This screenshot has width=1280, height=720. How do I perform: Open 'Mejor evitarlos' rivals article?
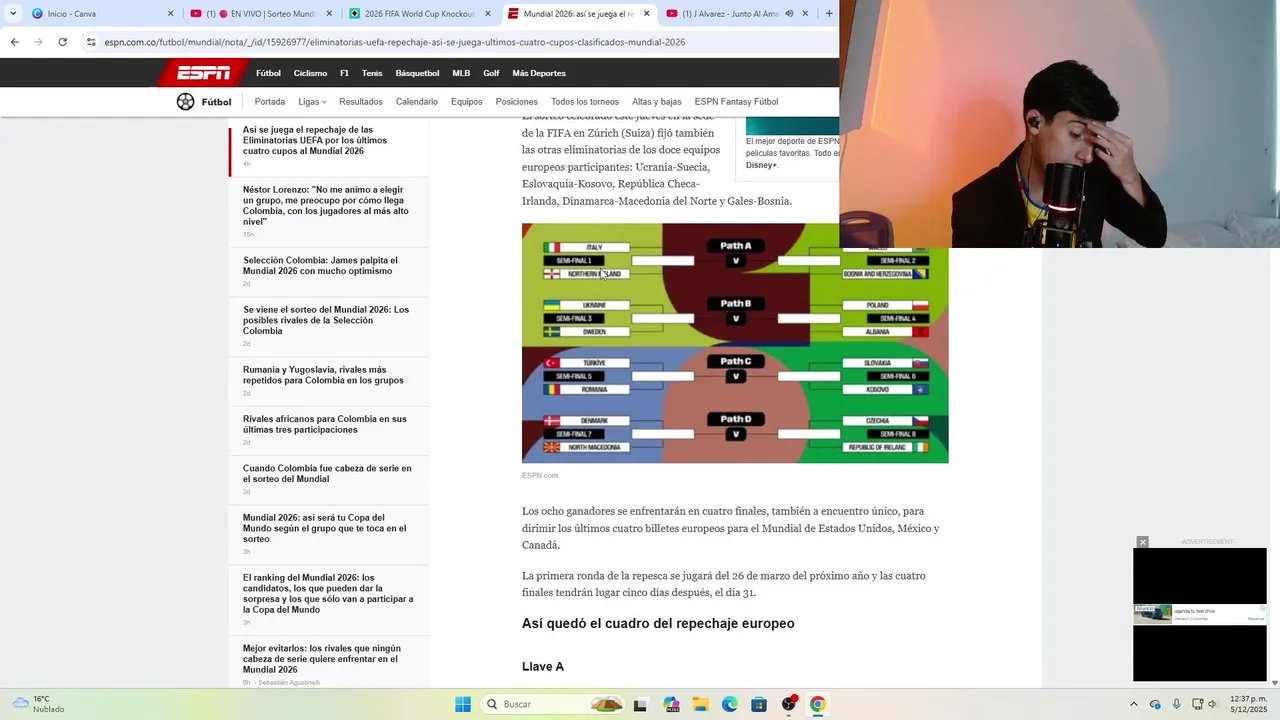322,658
